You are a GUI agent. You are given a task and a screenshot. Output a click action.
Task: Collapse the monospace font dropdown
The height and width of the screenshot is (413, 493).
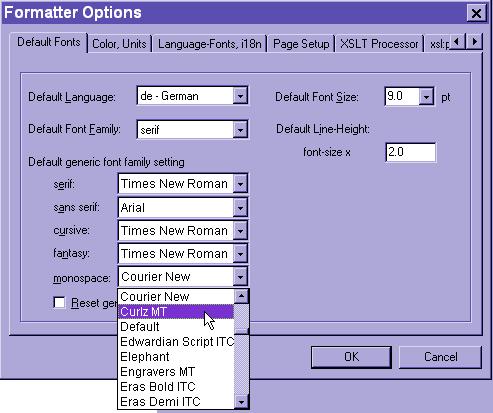click(x=240, y=276)
